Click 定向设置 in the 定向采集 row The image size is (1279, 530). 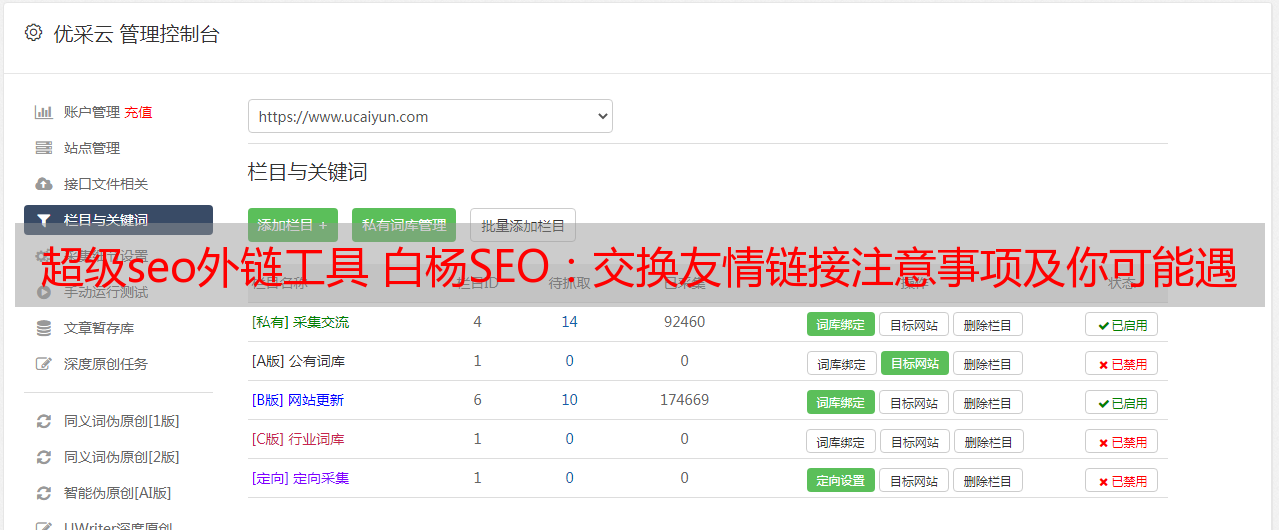[x=841, y=480]
